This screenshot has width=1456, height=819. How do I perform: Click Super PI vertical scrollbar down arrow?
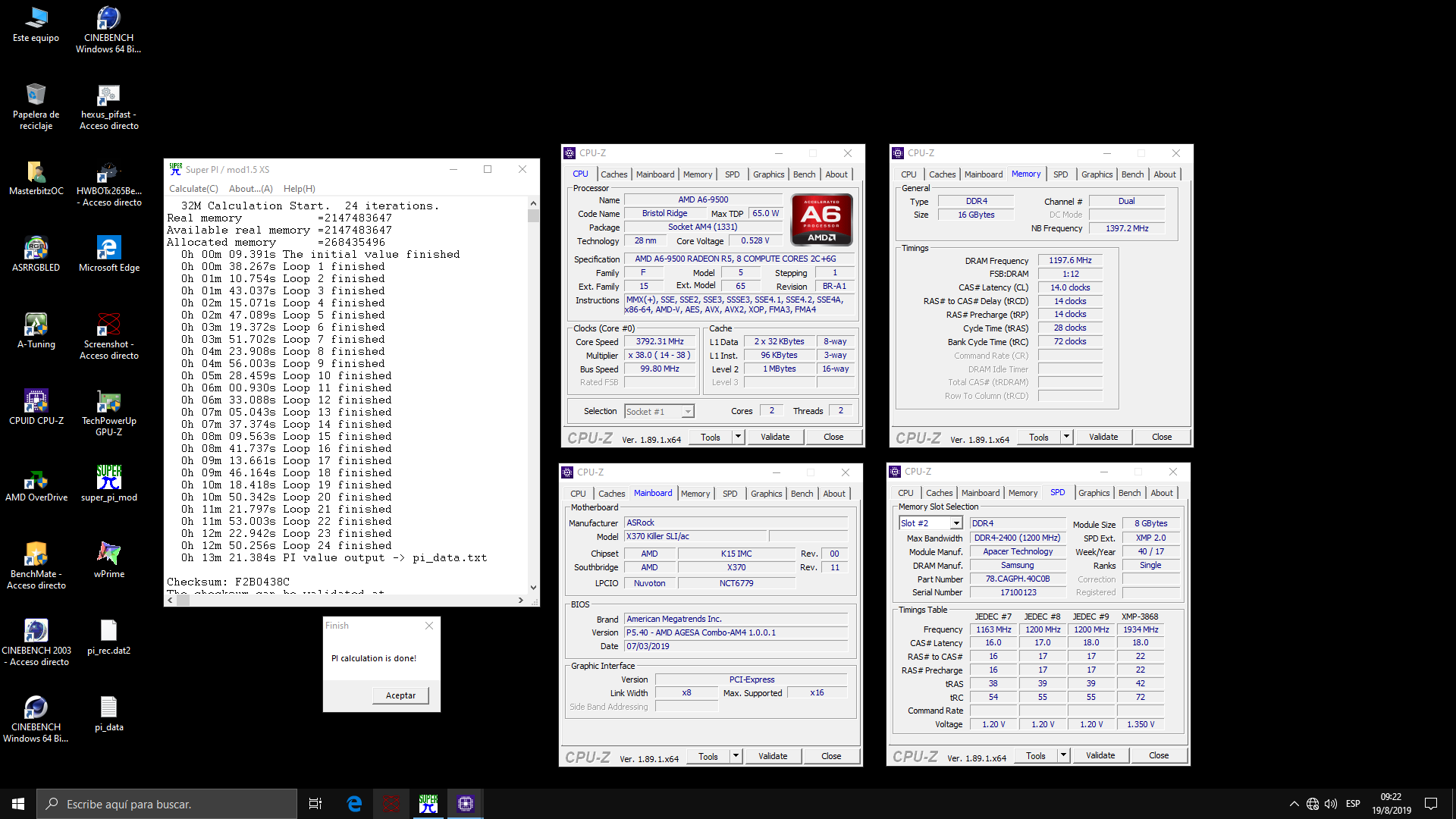click(533, 587)
